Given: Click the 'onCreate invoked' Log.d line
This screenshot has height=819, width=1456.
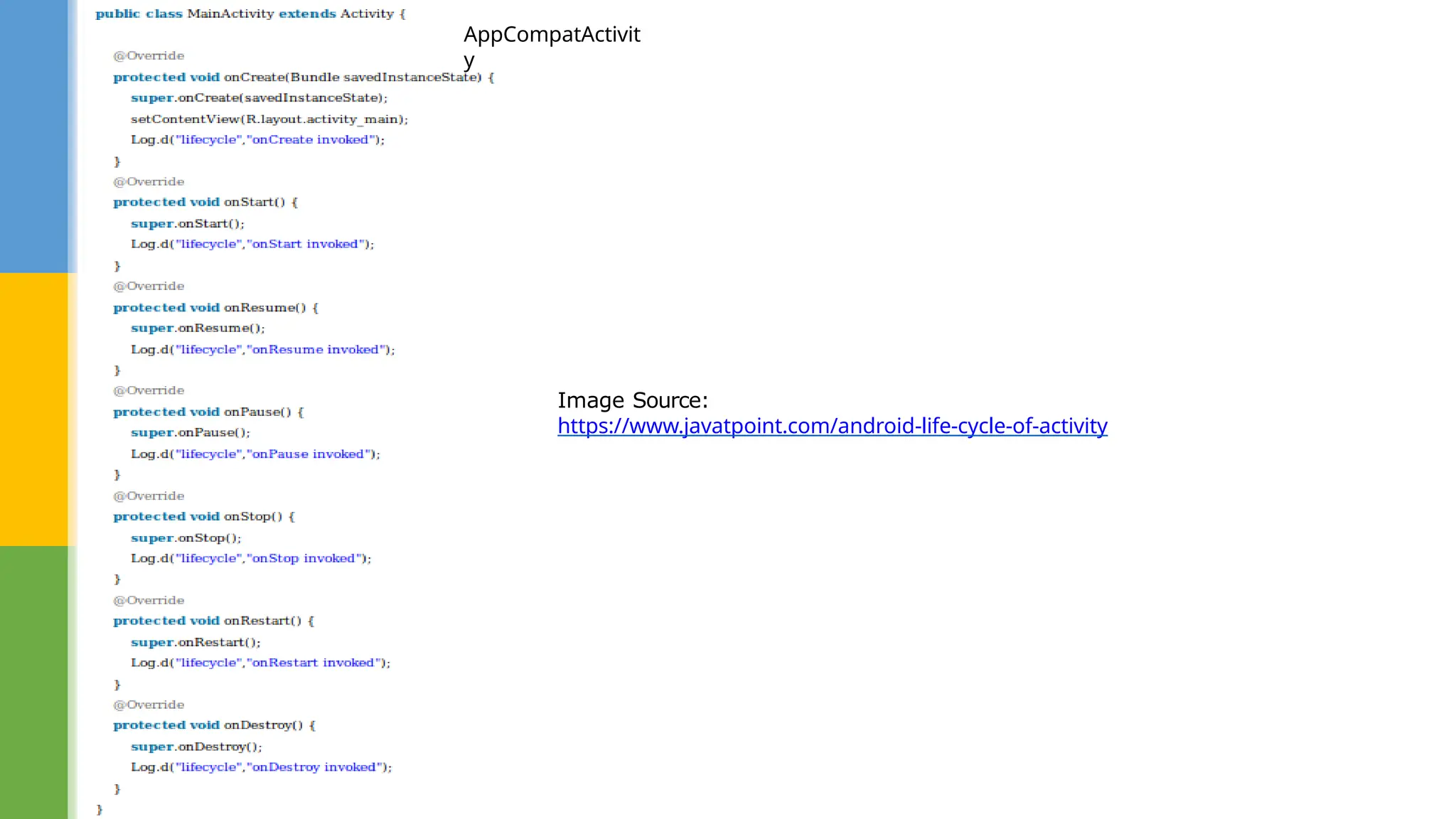Looking at the screenshot, I should 257,139.
